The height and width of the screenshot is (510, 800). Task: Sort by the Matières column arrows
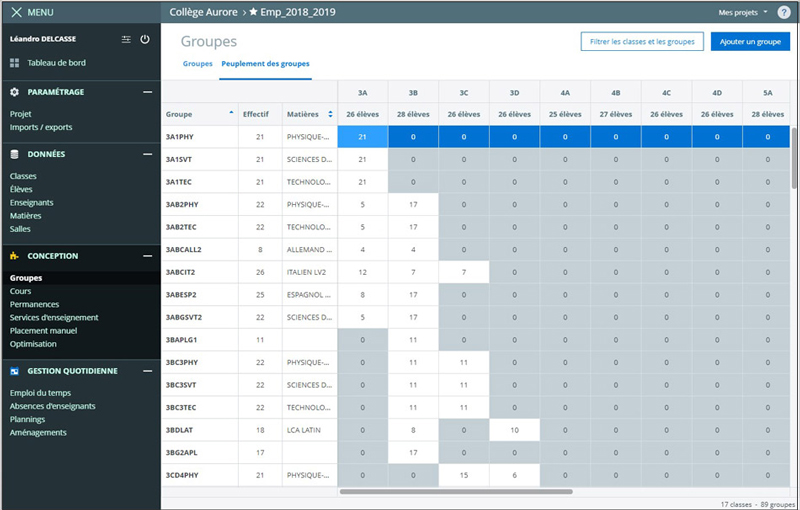[x=330, y=114]
